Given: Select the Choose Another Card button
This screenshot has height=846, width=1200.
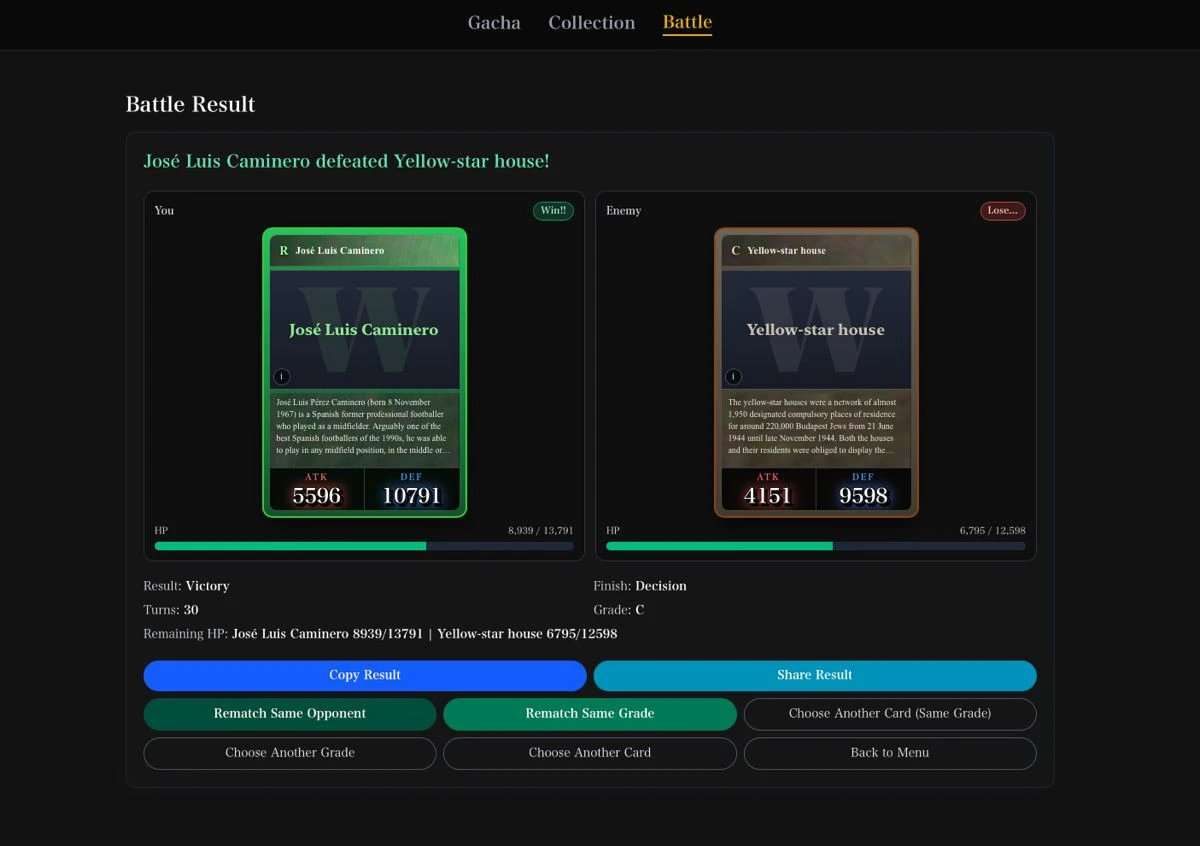Looking at the screenshot, I should pyautogui.click(x=590, y=753).
